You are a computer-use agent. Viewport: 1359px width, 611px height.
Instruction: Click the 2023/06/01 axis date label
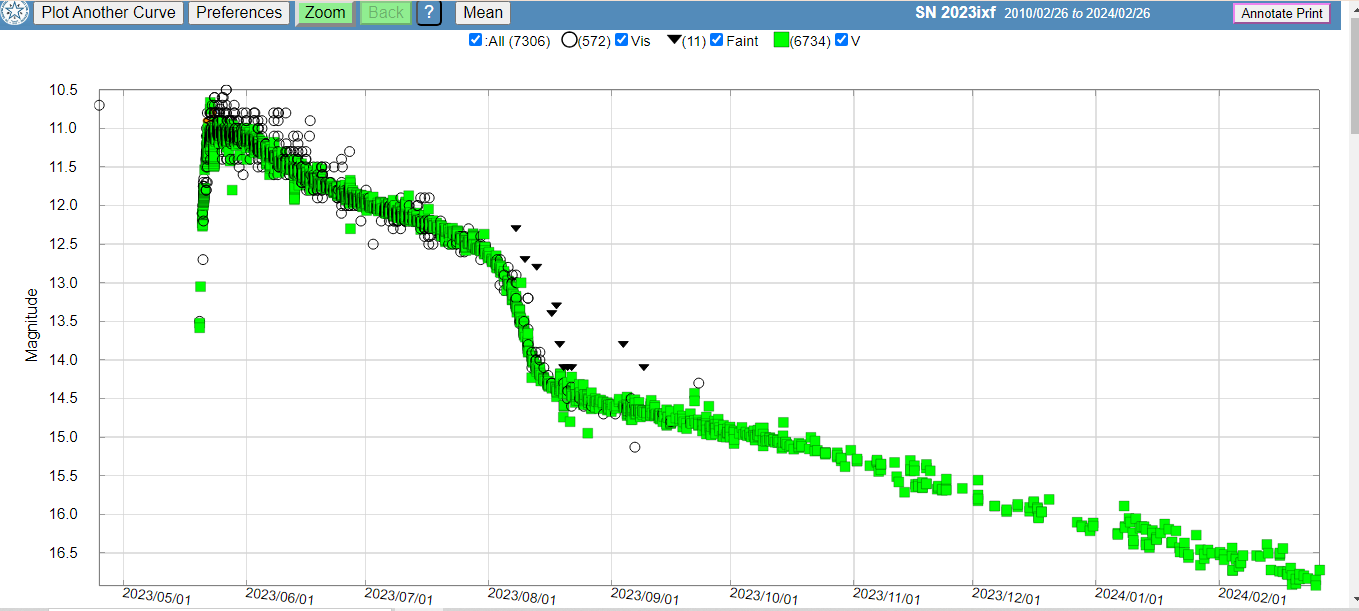tap(280, 597)
